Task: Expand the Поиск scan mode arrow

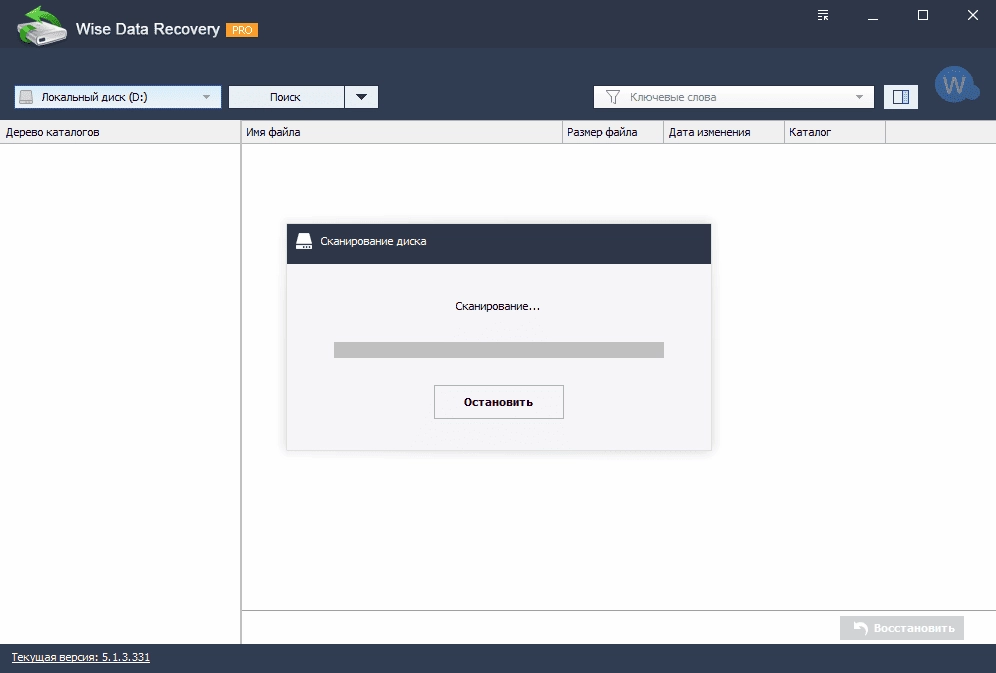Action: tap(361, 97)
